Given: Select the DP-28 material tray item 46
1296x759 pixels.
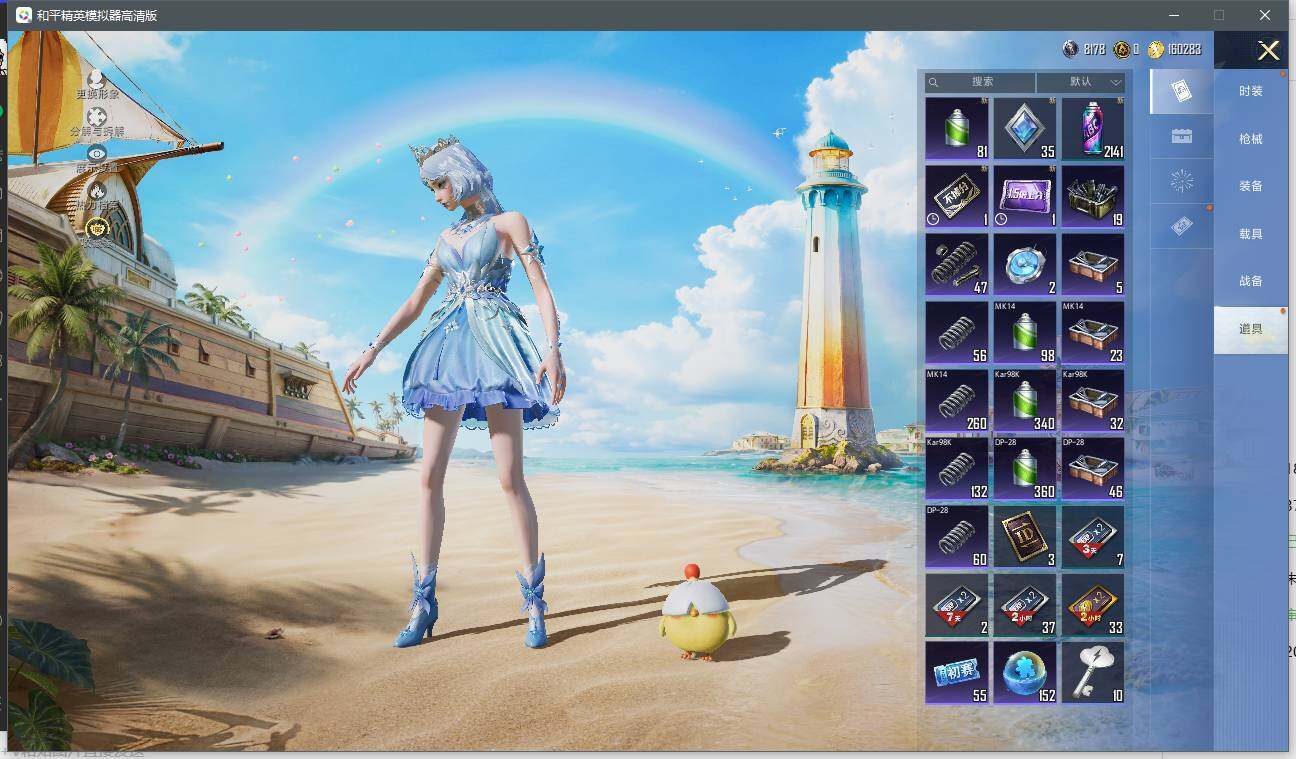Looking at the screenshot, I should click(x=1093, y=469).
